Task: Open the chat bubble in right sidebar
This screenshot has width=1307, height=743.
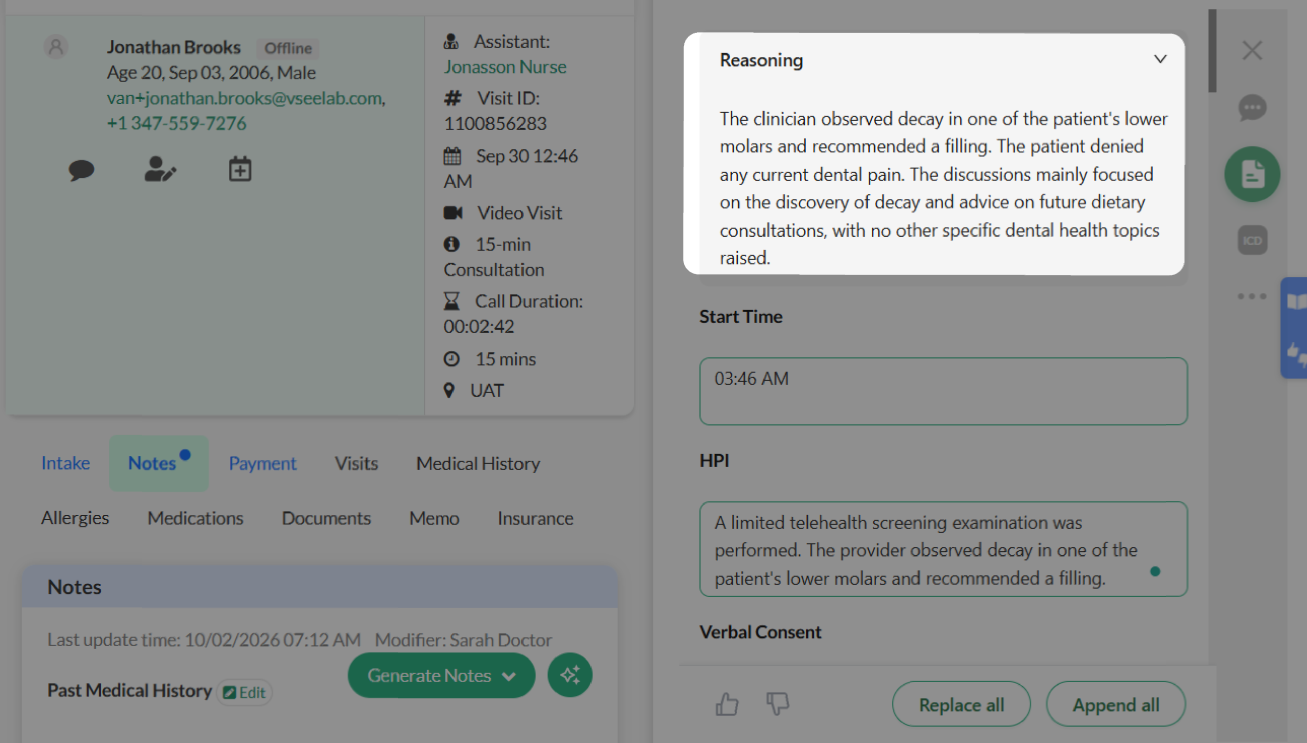Action: (1252, 108)
